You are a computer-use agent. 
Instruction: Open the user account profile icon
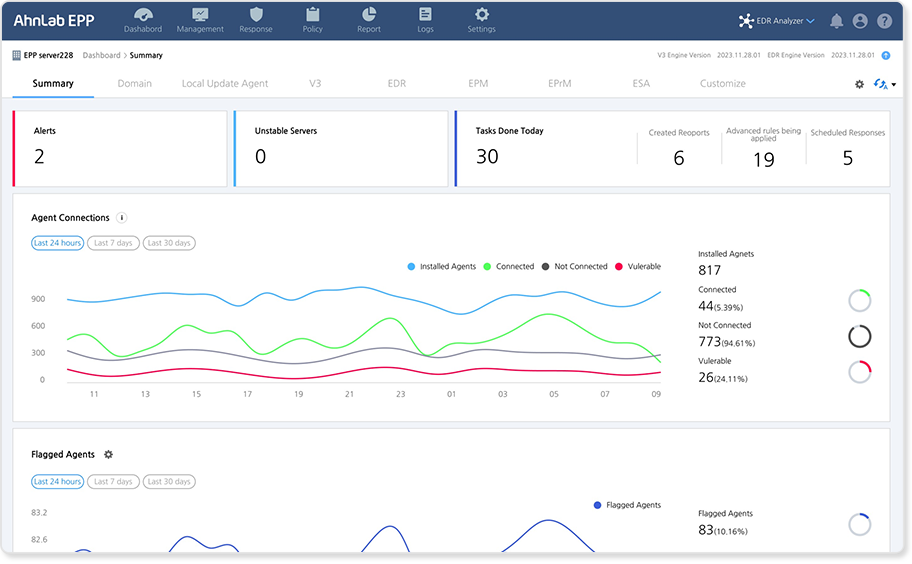point(860,21)
